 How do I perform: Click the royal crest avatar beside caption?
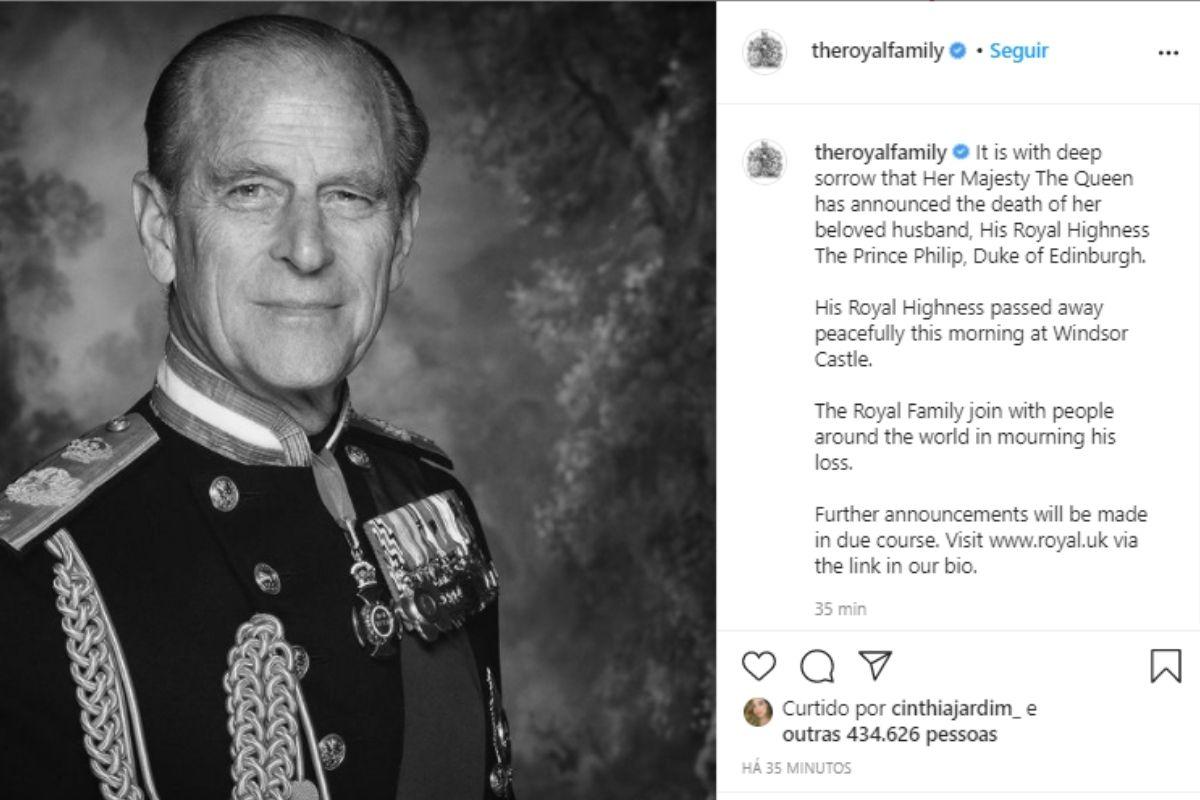click(x=765, y=161)
